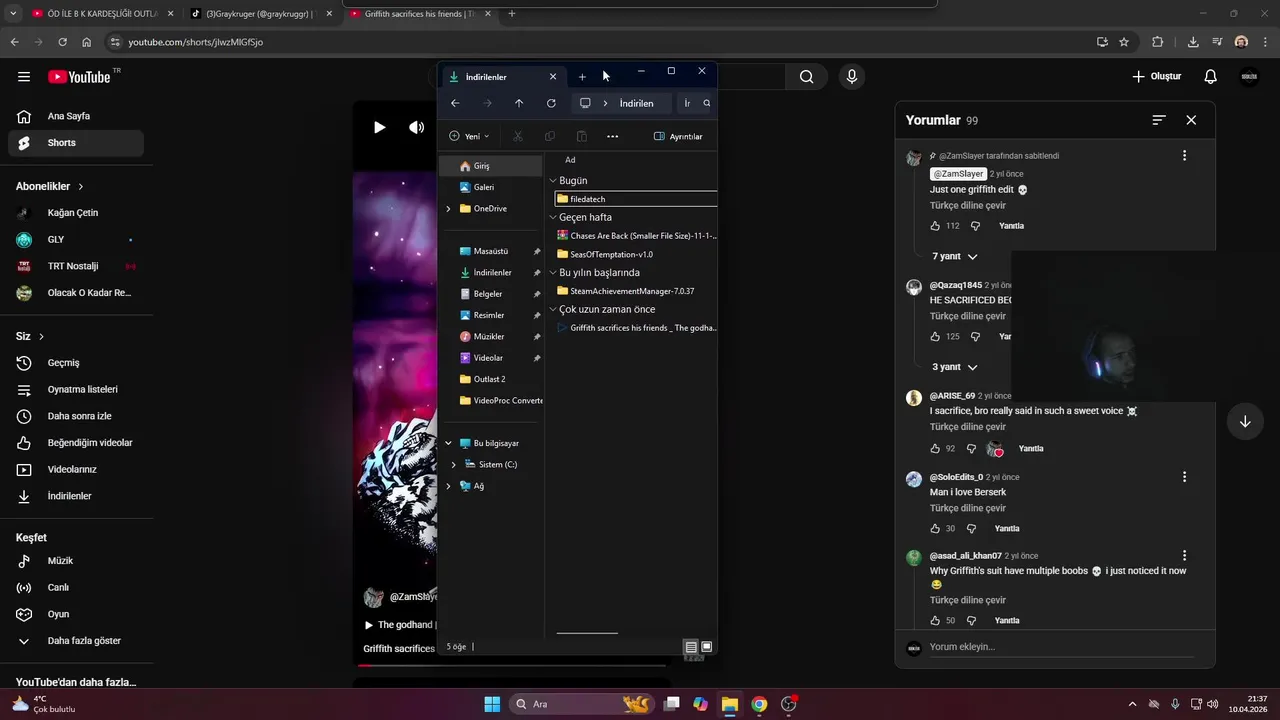Image resolution: width=1280 pixels, height=720 pixels.
Task: Expand 3 yanıt replies
Action: point(954,367)
